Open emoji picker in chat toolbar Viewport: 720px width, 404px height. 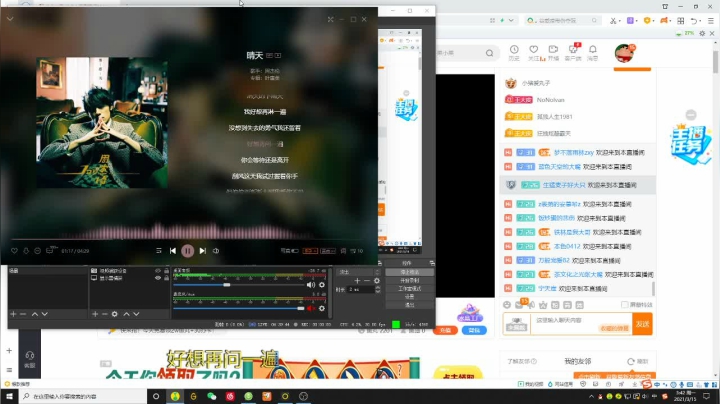pyautogui.click(x=507, y=305)
